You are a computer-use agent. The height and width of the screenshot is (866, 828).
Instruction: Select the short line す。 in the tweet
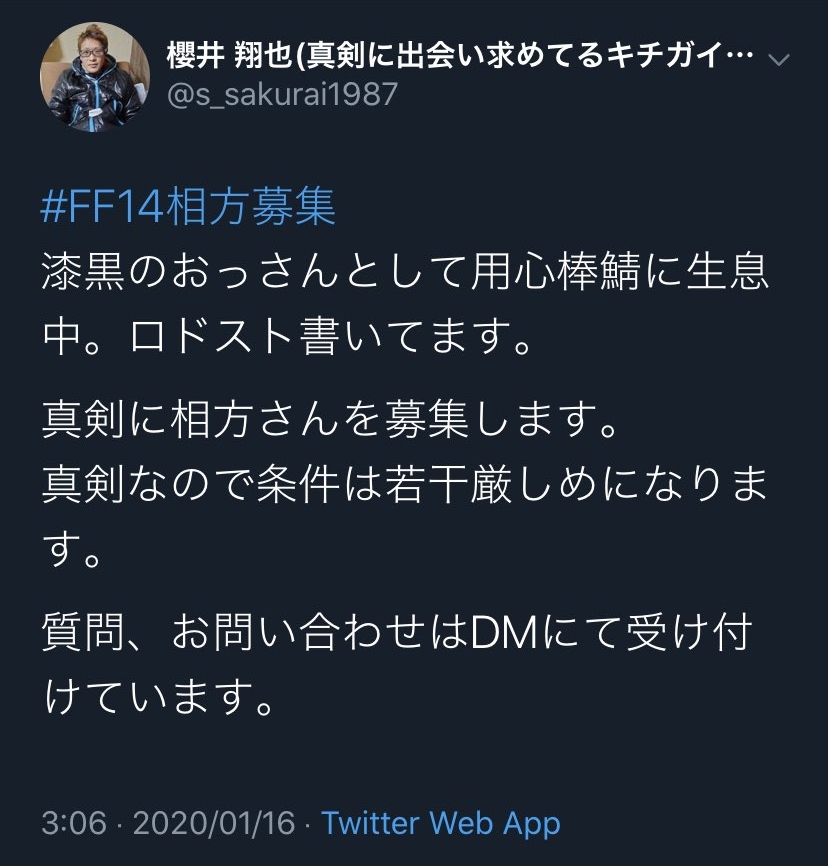click(x=72, y=548)
